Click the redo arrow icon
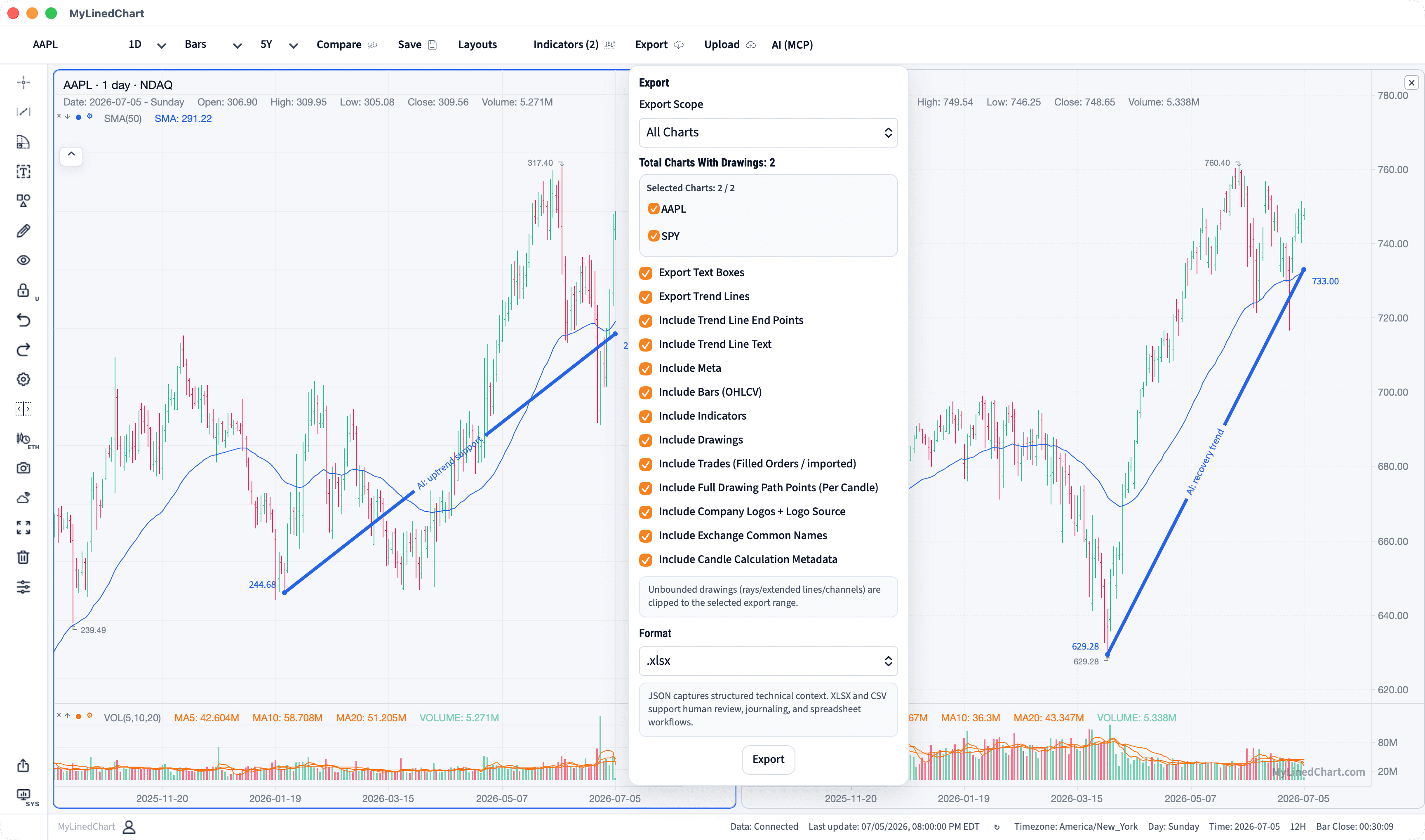The image size is (1425, 840). click(23, 350)
